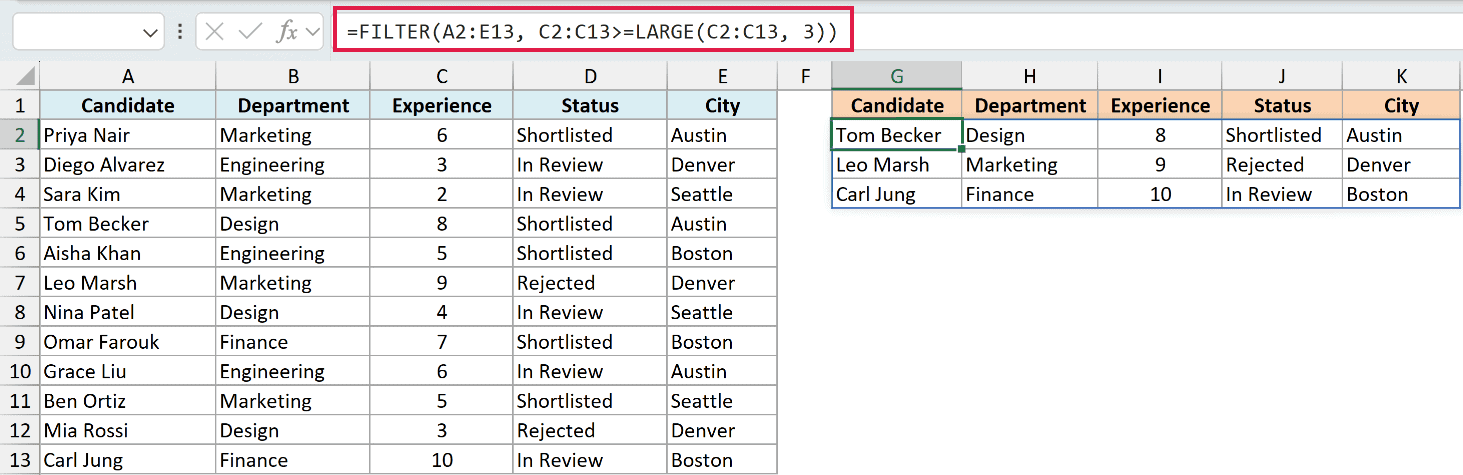Click the Experience header cell in column C
1463x475 pixels.
[x=441, y=105]
